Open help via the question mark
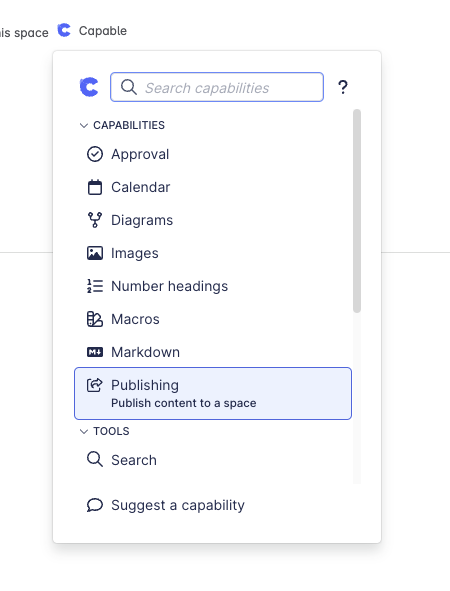This screenshot has height=591, width=450. coord(343,87)
